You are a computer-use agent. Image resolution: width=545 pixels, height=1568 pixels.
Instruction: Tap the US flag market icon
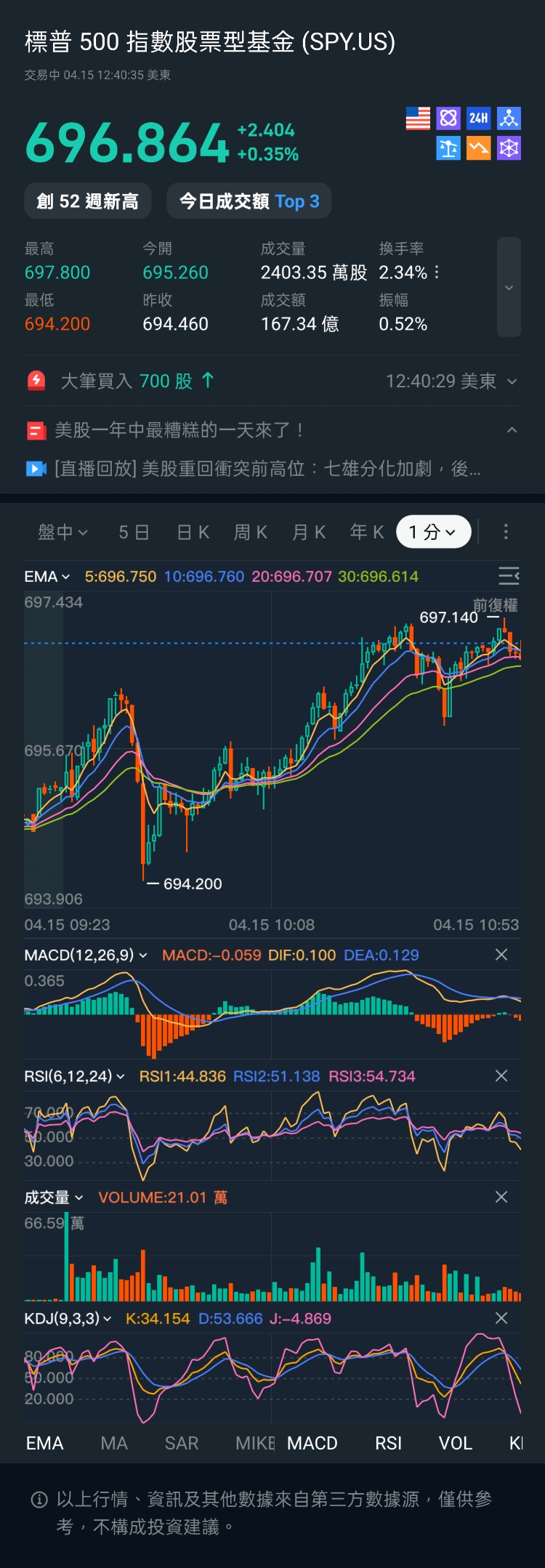click(418, 118)
